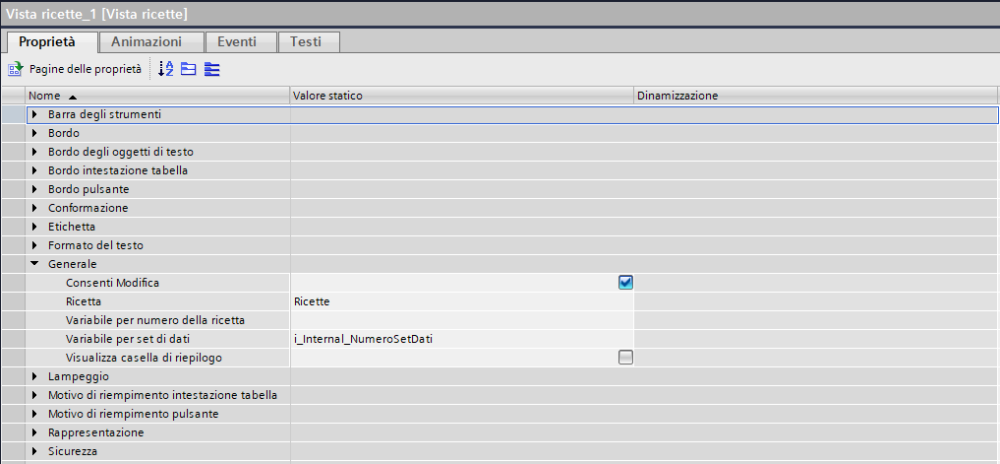Sort properties alphabetically with A-Z icon
The height and width of the screenshot is (464, 1000).
point(167,69)
